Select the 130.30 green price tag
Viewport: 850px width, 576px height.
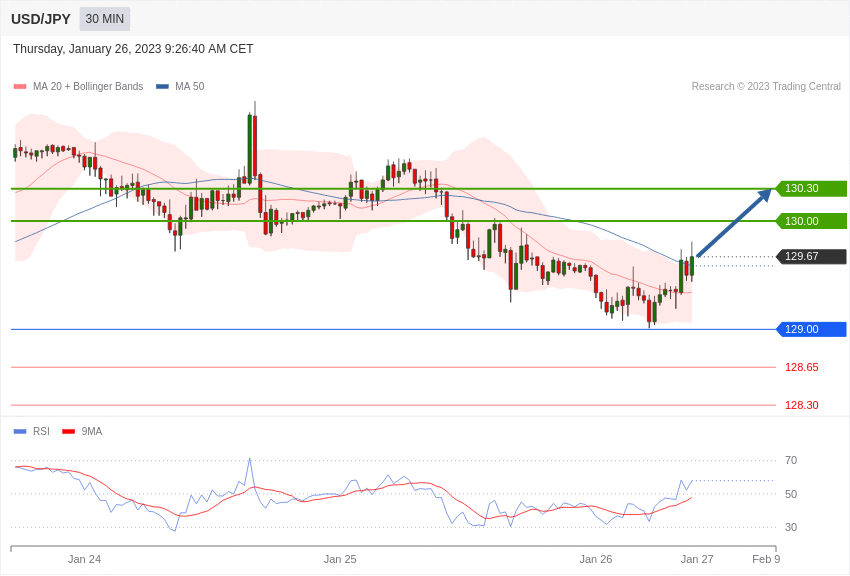811,188
